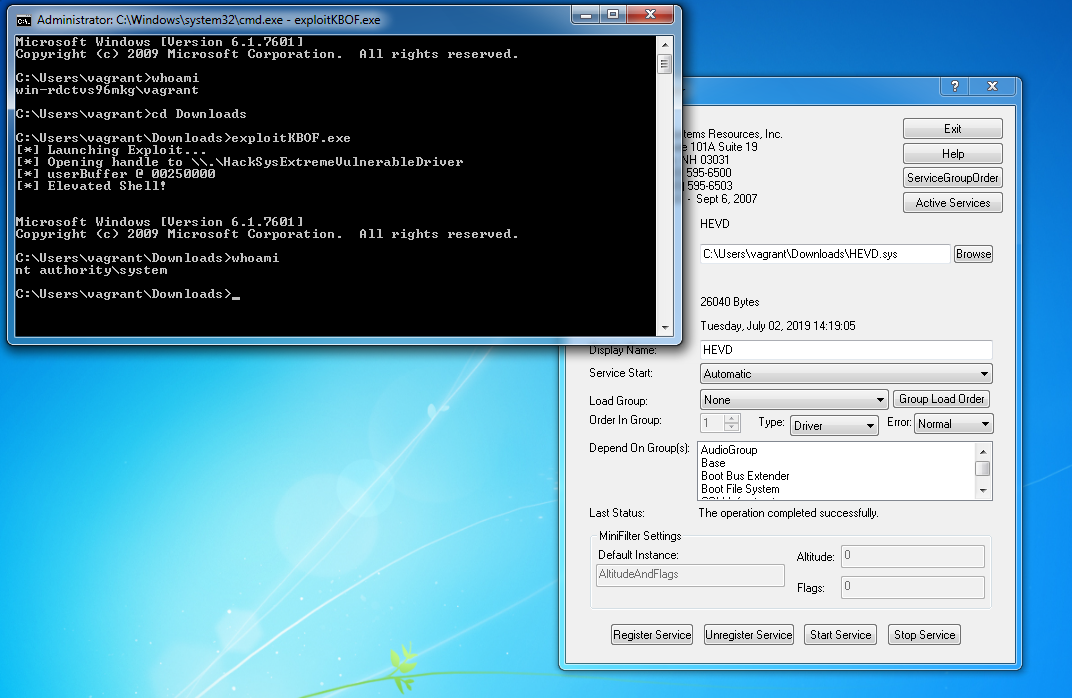Click the Register Service button
The height and width of the screenshot is (698, 1072).
click(x=652, y=635)
